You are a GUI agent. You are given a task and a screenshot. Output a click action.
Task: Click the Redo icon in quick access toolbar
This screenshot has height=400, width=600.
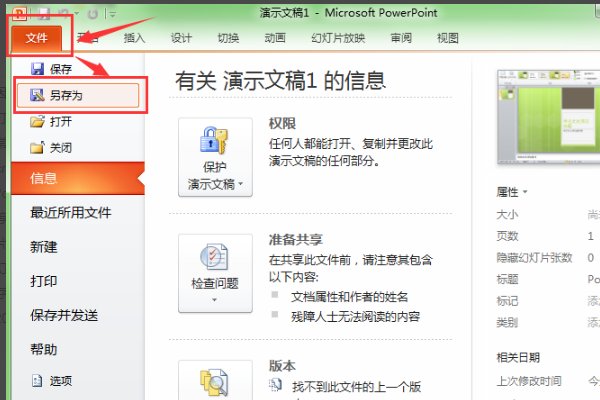click(93, 15)
